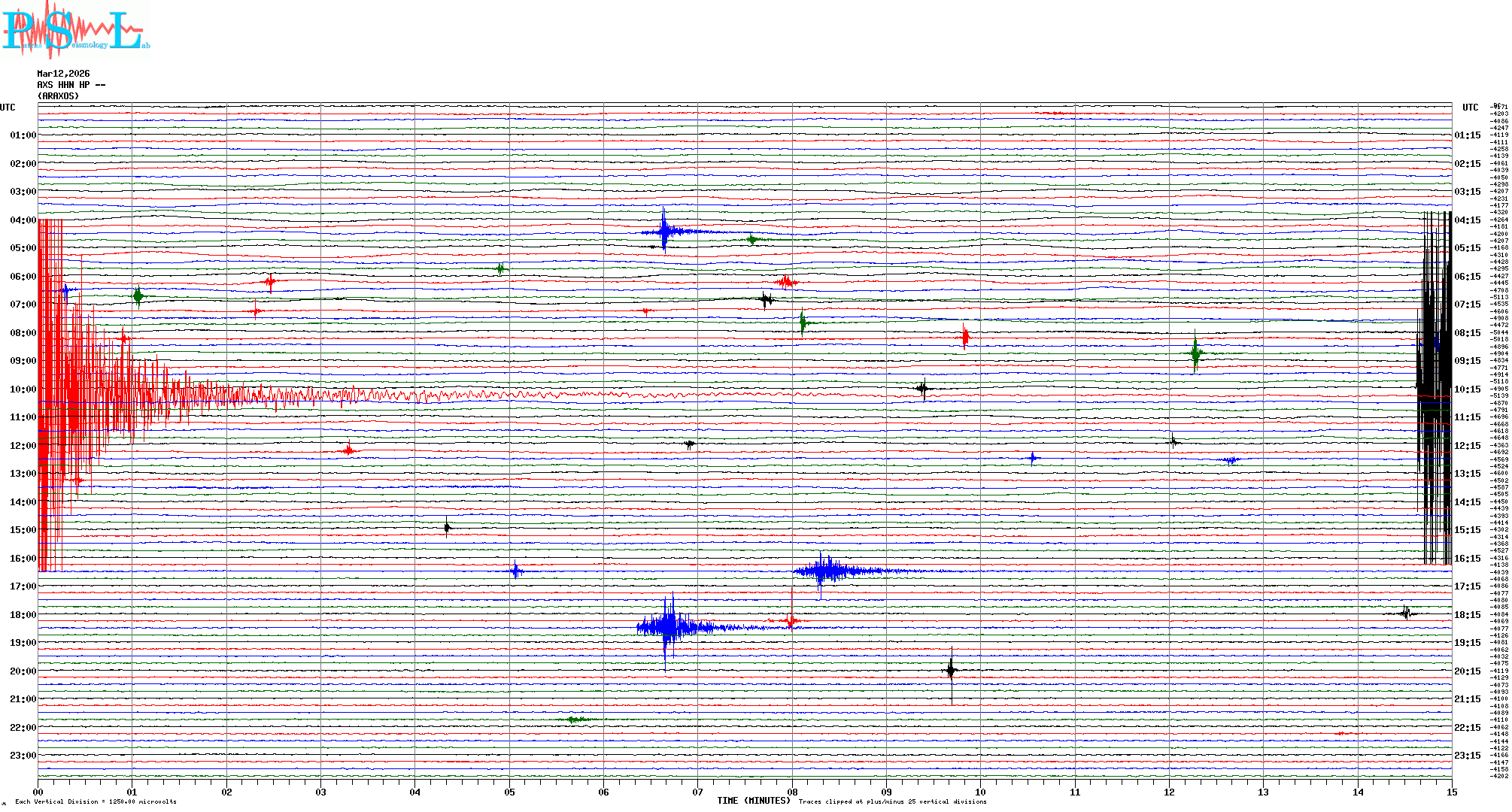Click the 20:15 time label on right
The height and width of the screenshot is (812, 1512).
(1467, 671)
